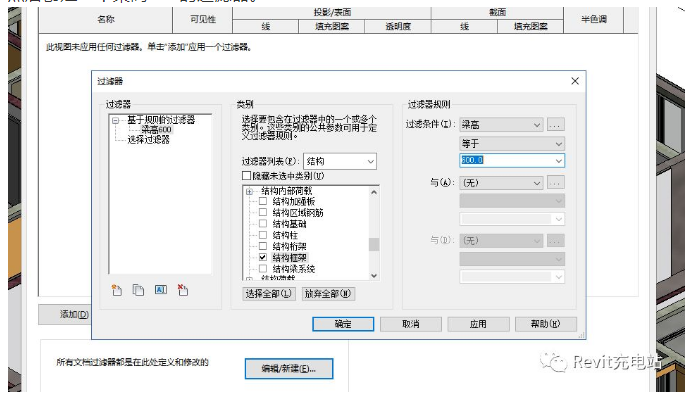Viewport: 692px width, 396px height.
Task: Click the ... button beside 与(A)
Action: pos(556,182)
